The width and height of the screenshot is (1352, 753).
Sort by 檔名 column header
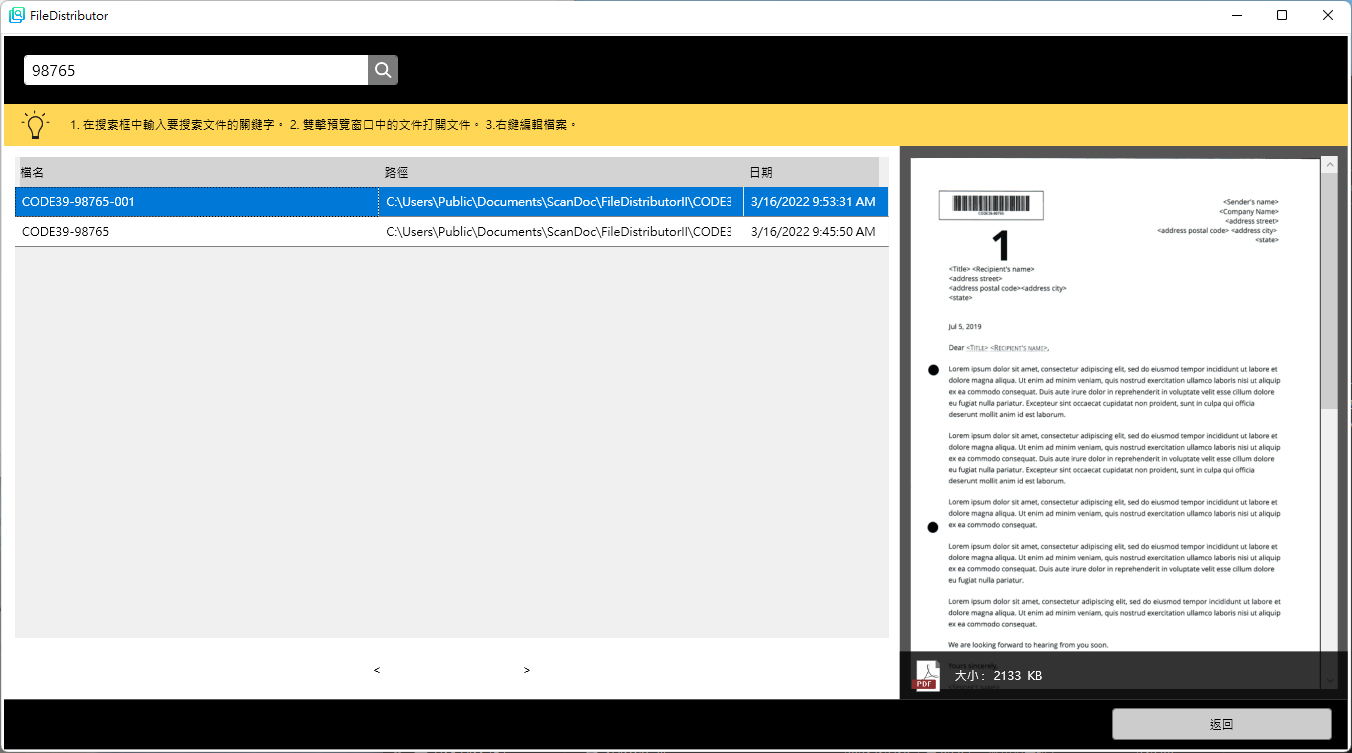(198, 172)
